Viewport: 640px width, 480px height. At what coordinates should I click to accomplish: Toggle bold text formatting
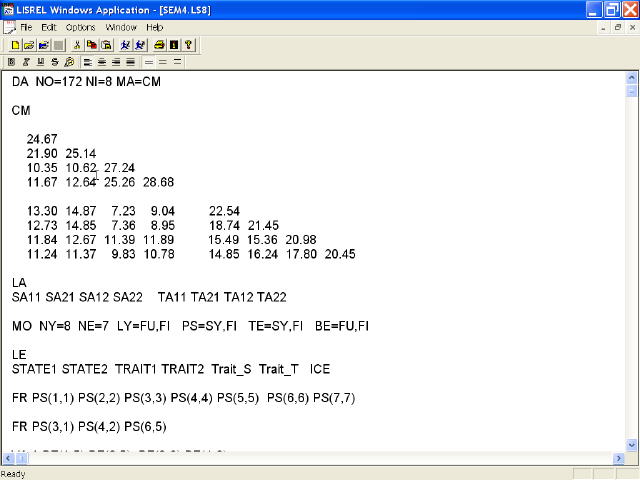(x=12, y=62)
